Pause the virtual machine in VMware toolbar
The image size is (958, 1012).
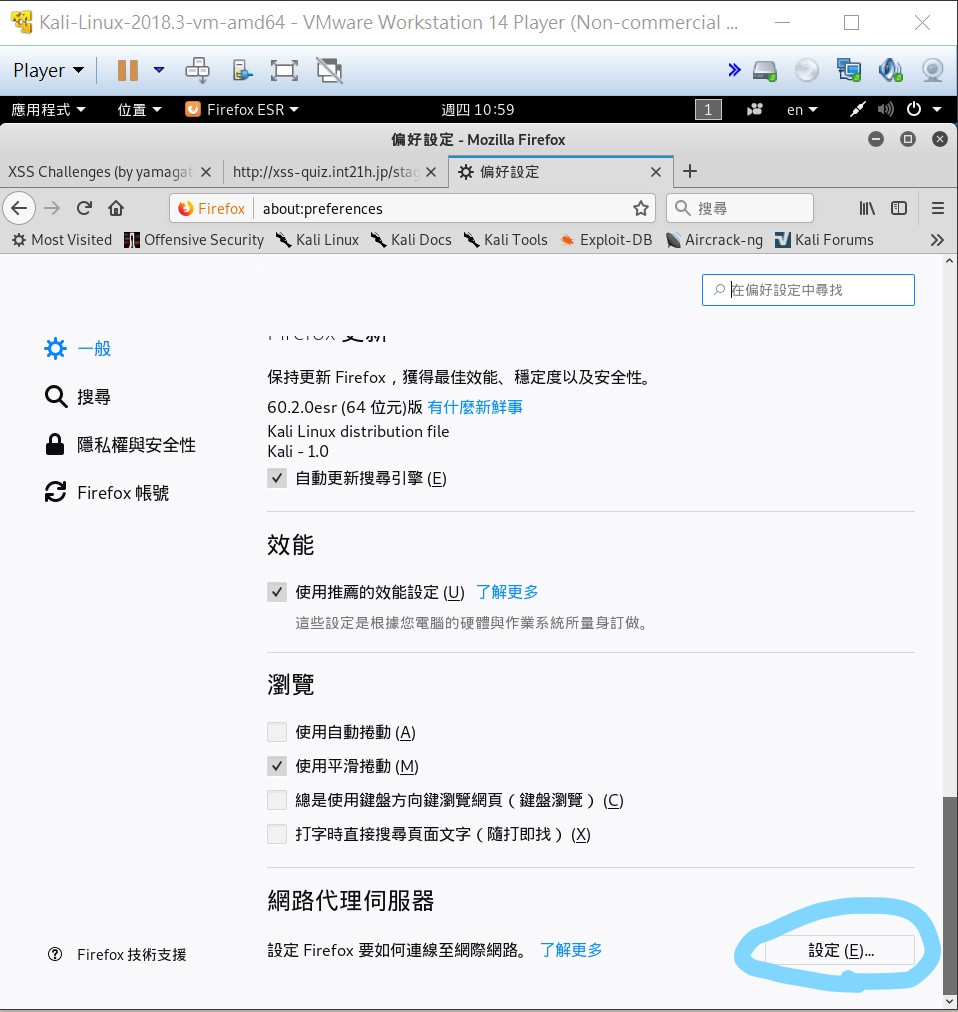(x=128, y=70)
